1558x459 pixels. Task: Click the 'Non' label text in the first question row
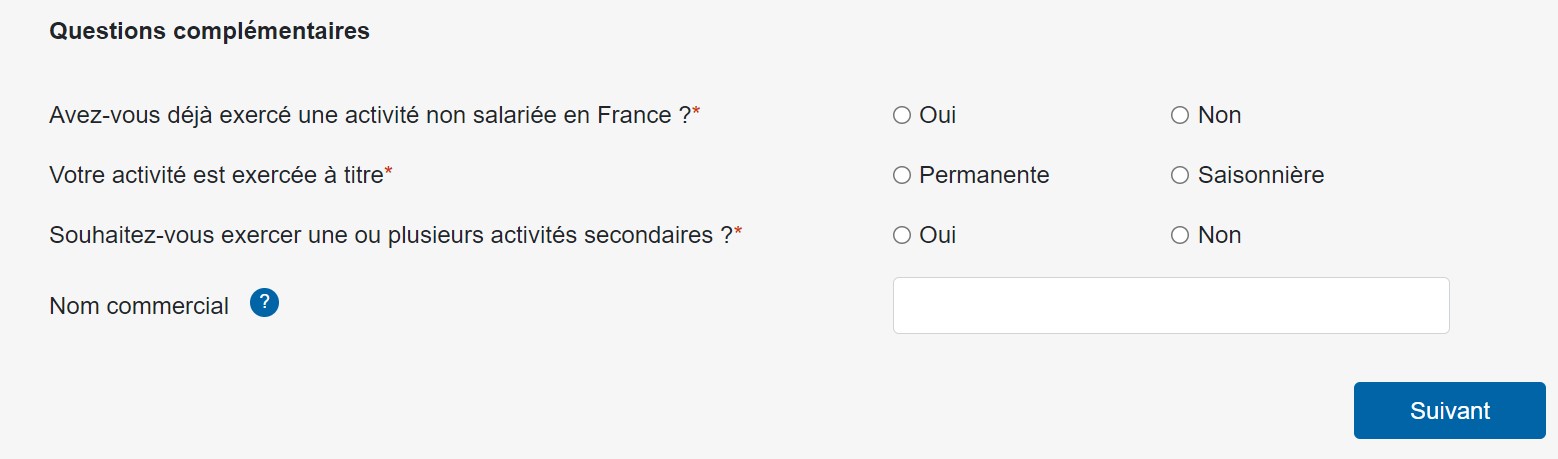click(1219, 115)
